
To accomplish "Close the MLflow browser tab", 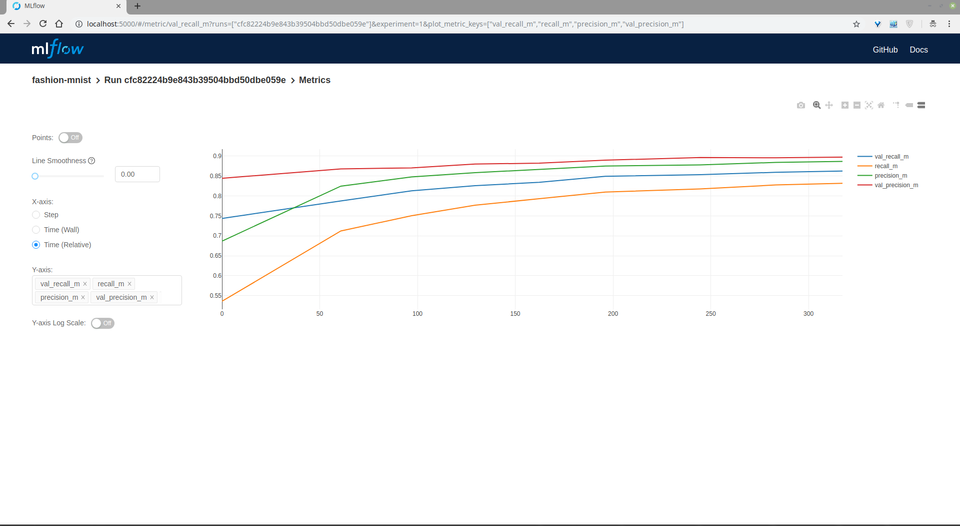I will coord(118,6).
